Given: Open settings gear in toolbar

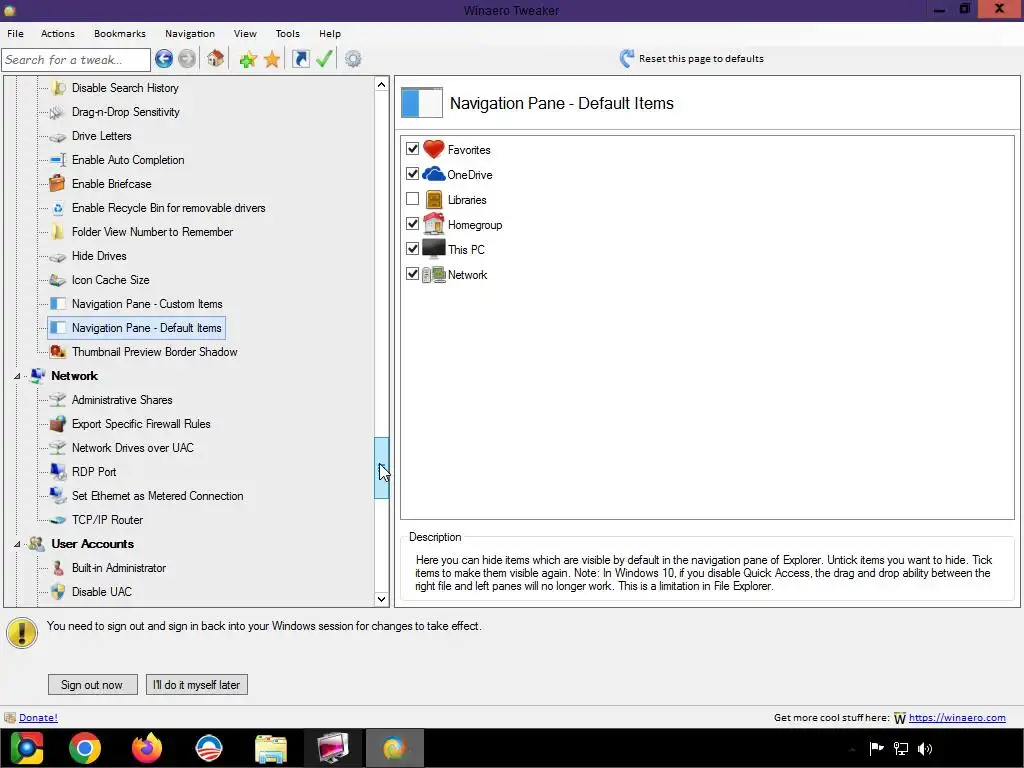Looking at the screenshot, I should [353, 59].
